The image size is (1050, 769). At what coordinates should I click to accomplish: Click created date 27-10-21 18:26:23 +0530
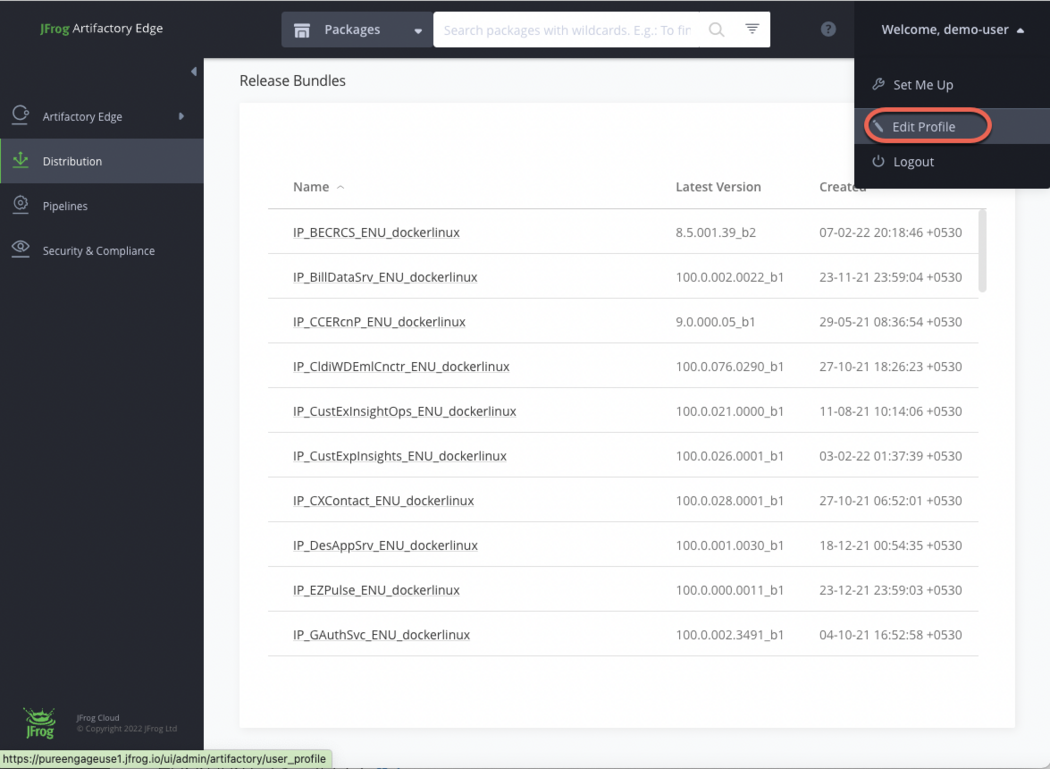[891, 367]
